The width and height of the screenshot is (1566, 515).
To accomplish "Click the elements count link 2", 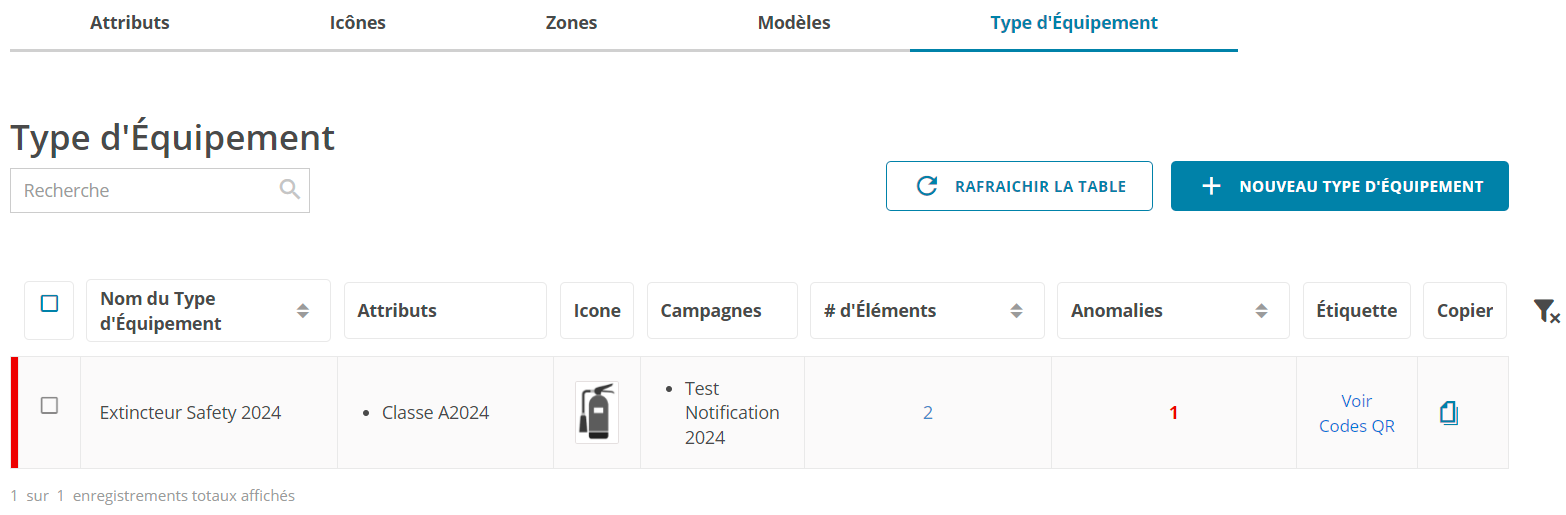I will (x=928, y=412).
